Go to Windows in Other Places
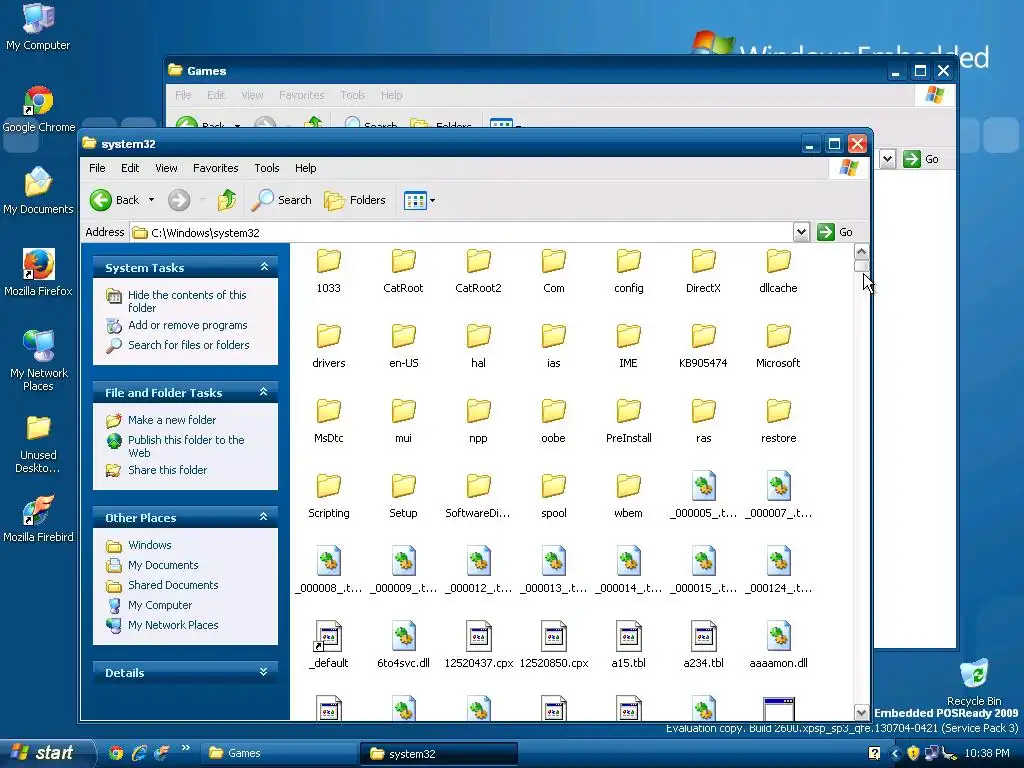Viewport: 1024px width, 768px height. coord(150,545)
